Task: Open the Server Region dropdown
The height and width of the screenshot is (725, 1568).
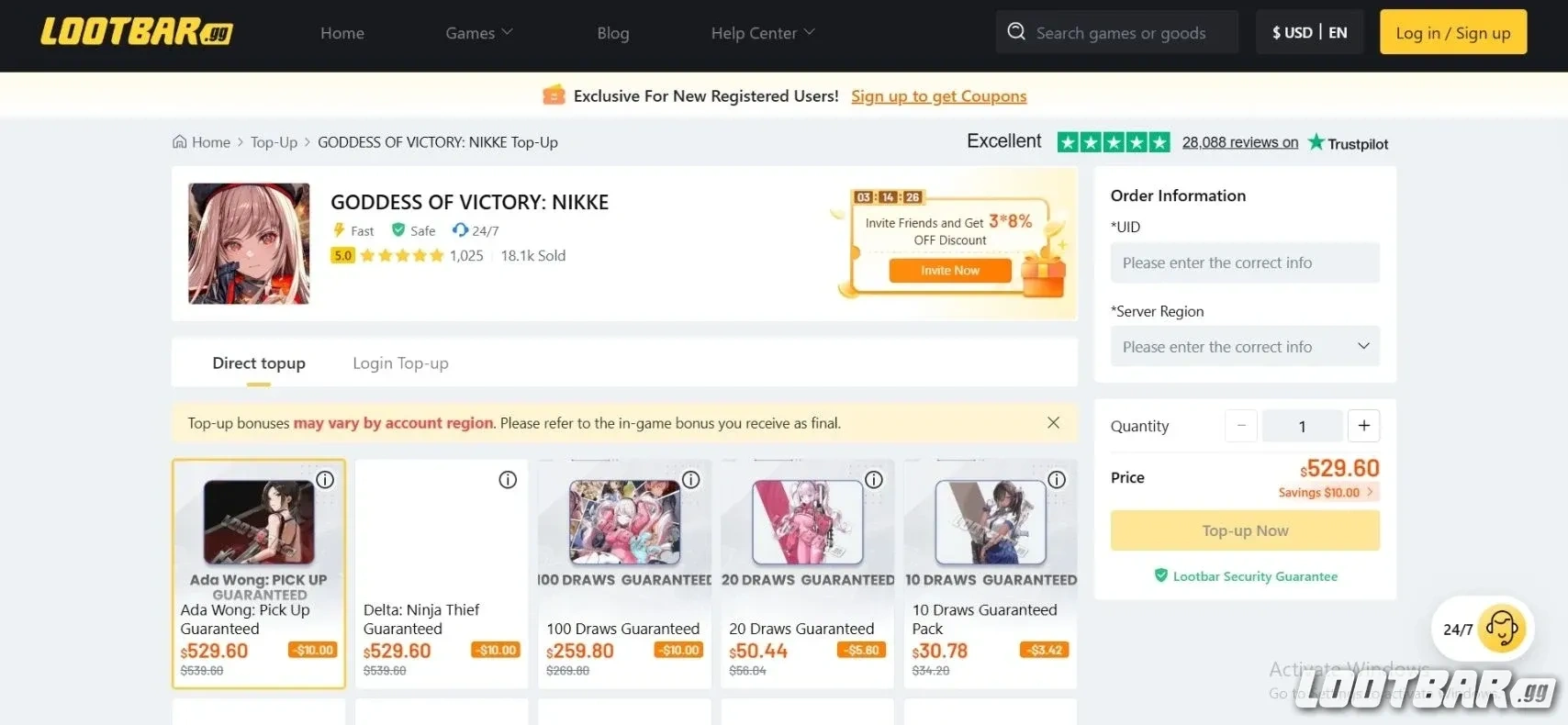Action: coord(1244,347)
